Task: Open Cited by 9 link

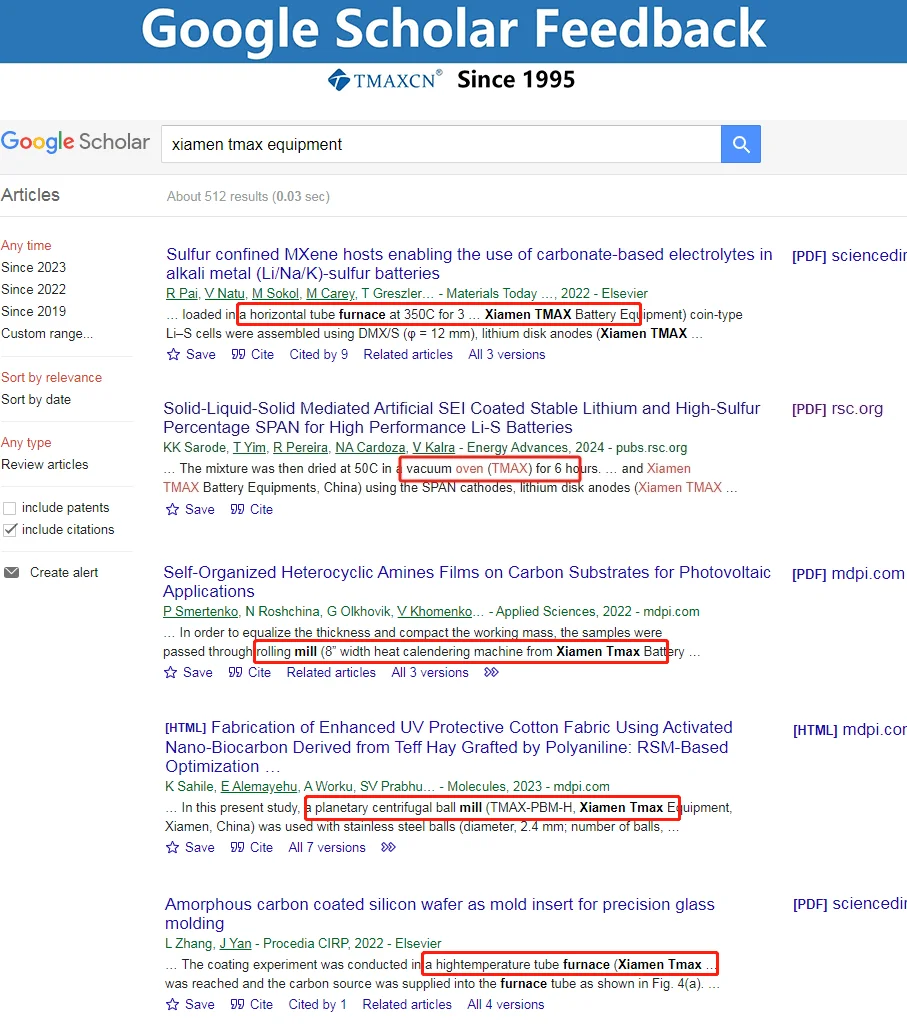Action: tap(318, 355)
